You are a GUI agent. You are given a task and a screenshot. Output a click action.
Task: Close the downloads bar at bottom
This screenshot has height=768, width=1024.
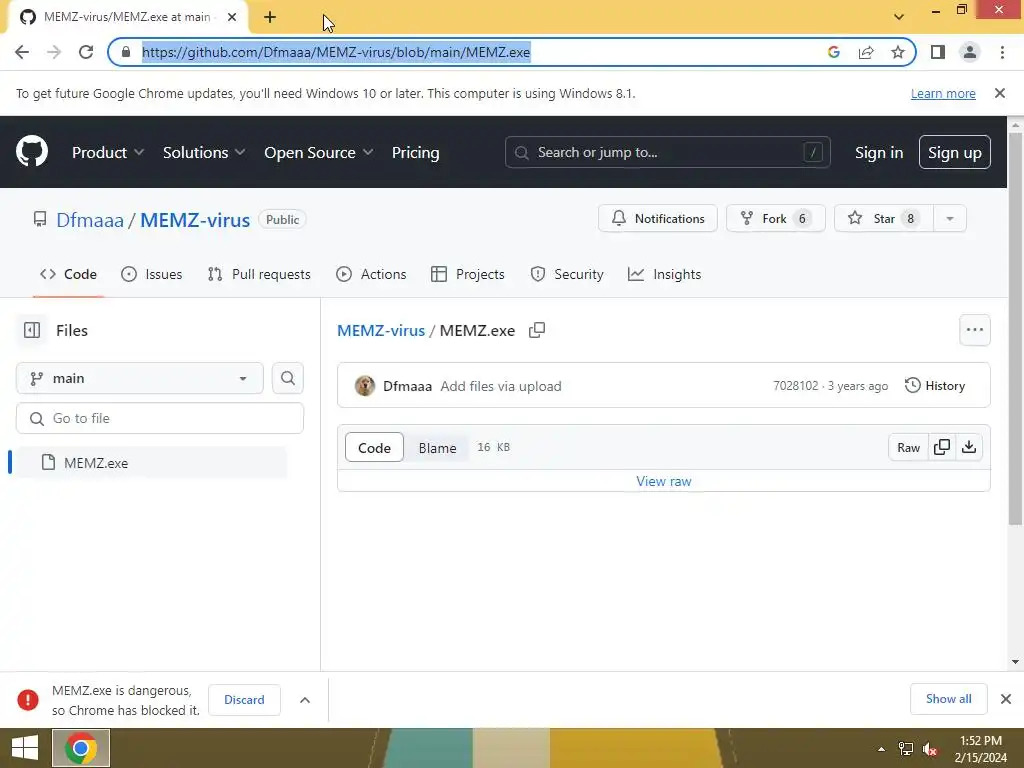pos(1006,699)
